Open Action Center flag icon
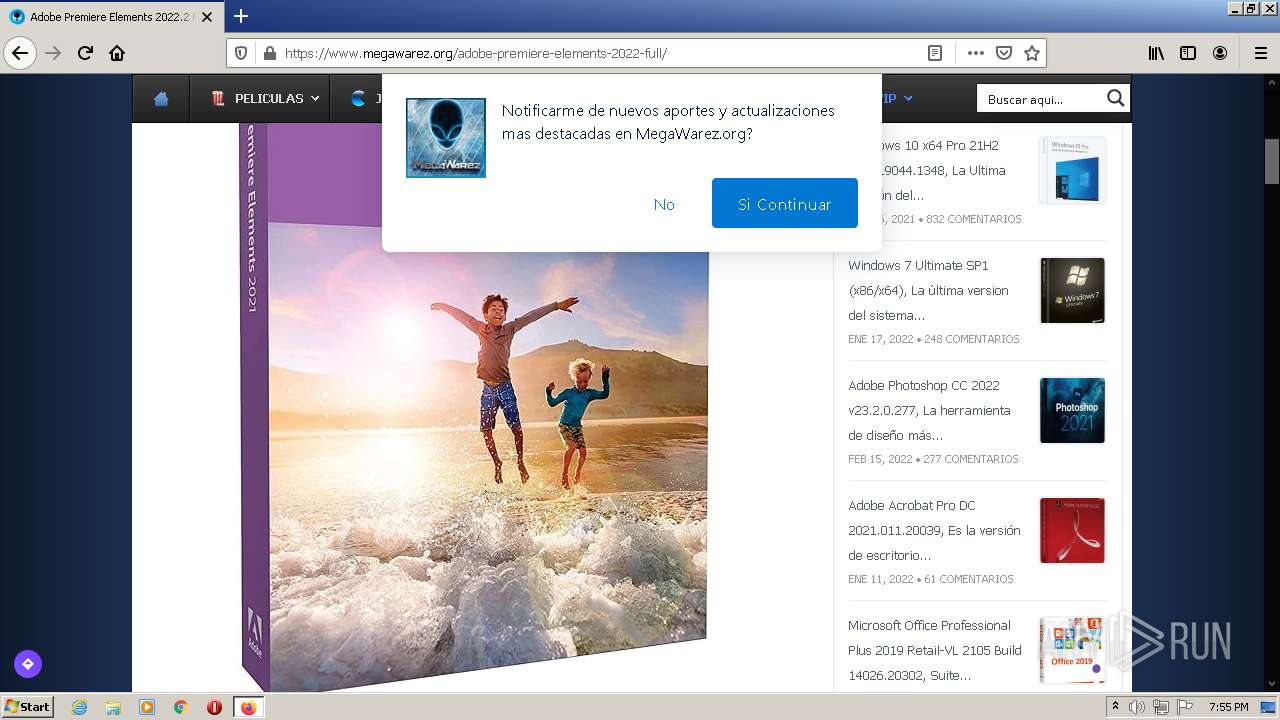The width and height of the screenshot is (1280, 720). coord(1185,707)
